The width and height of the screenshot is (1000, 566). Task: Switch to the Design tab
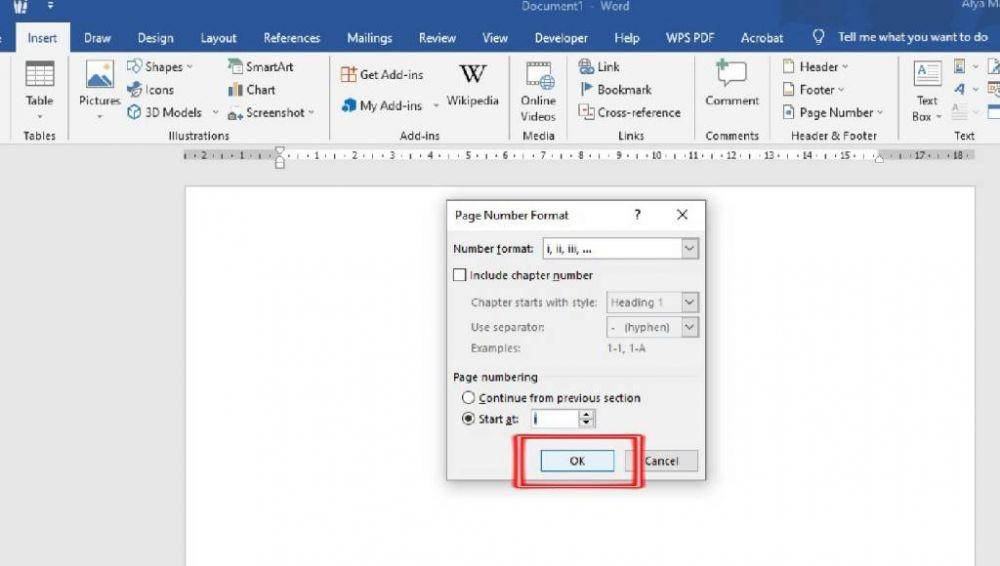pos(156,38)
